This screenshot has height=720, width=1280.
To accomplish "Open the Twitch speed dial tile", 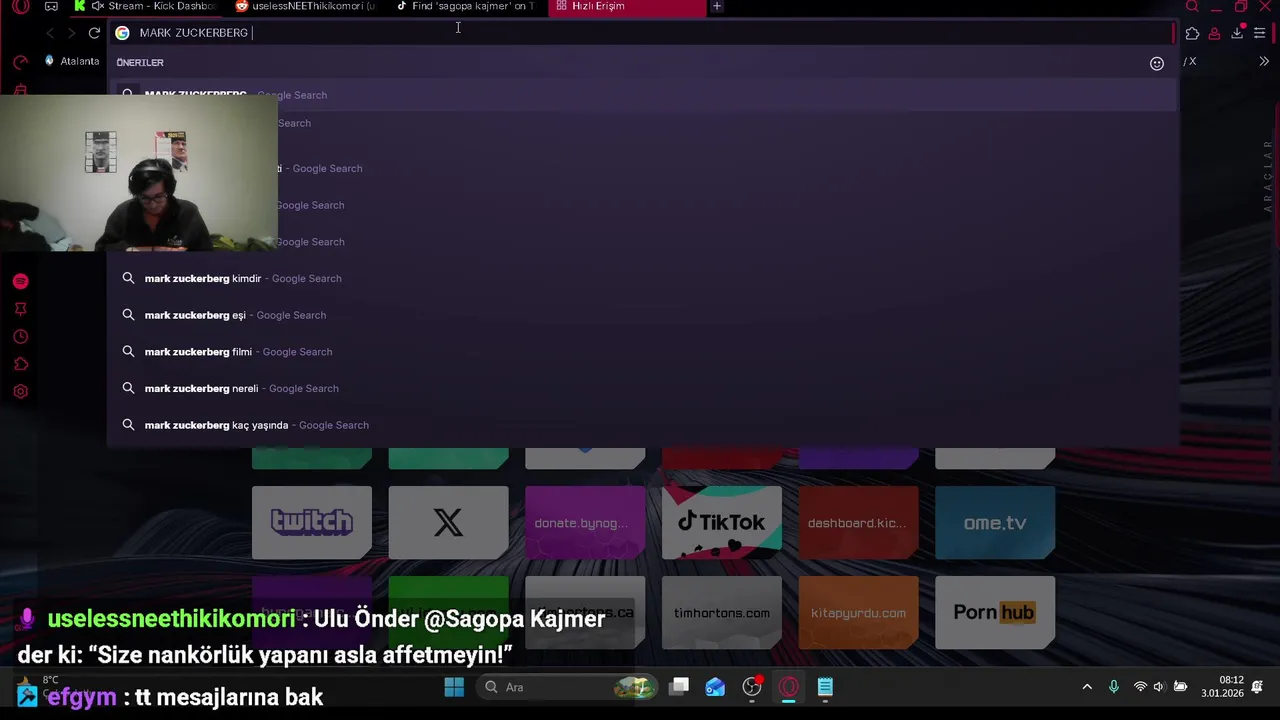I will [x=312, y=522].
